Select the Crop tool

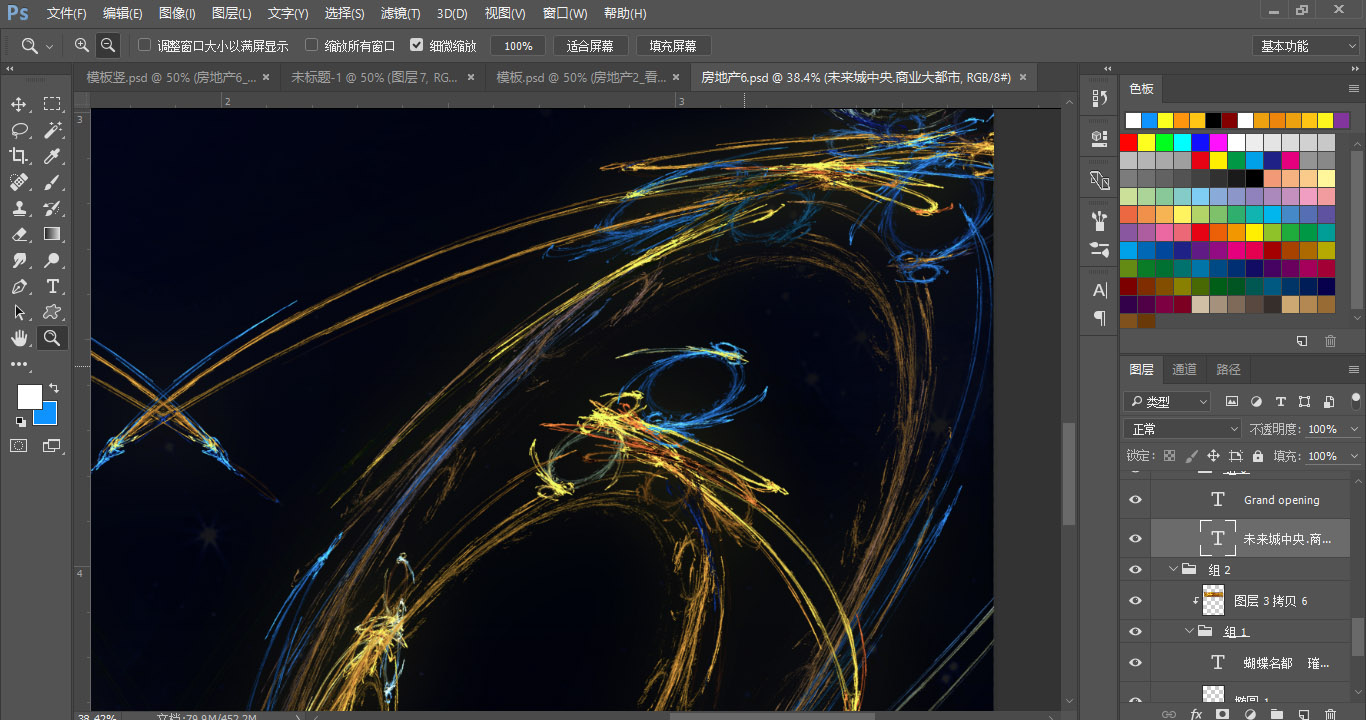tap(19, 156)
